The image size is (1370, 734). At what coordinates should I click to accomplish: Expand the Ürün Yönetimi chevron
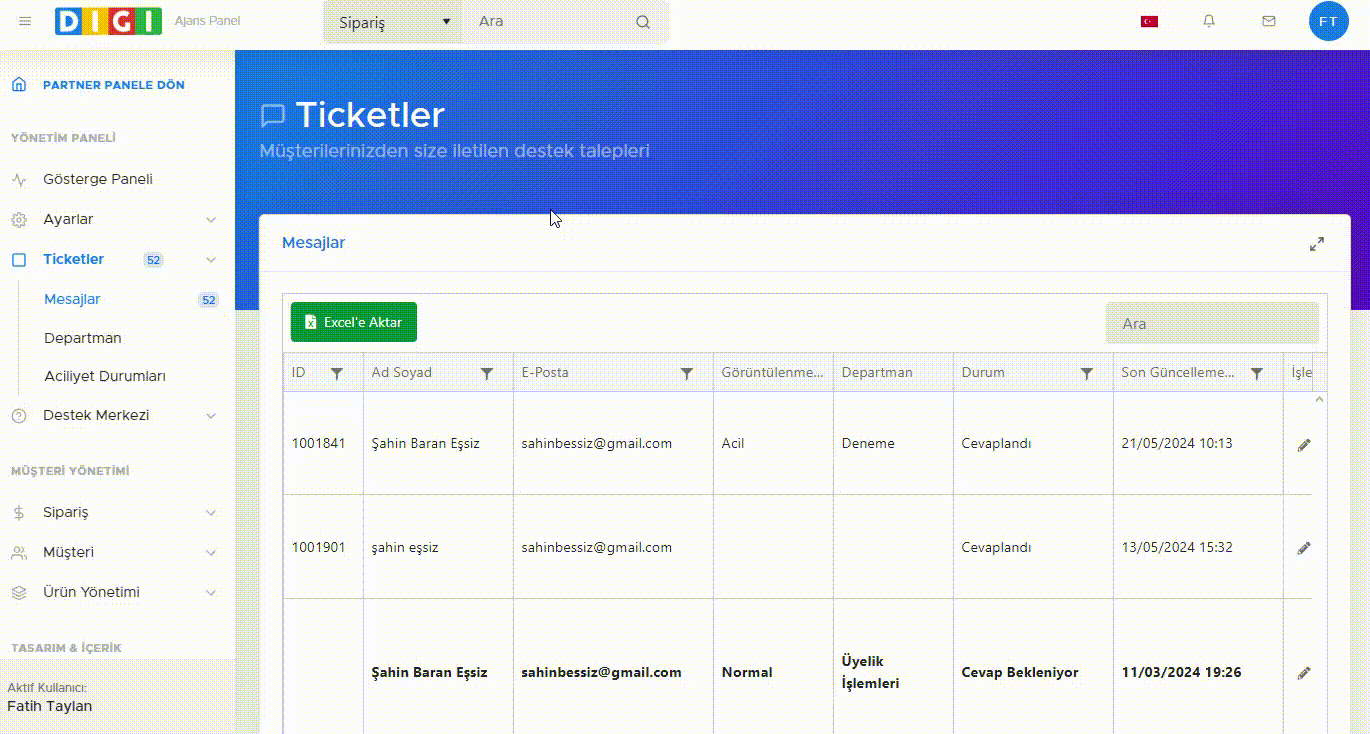pyautogui.click(x=211, y=593)
